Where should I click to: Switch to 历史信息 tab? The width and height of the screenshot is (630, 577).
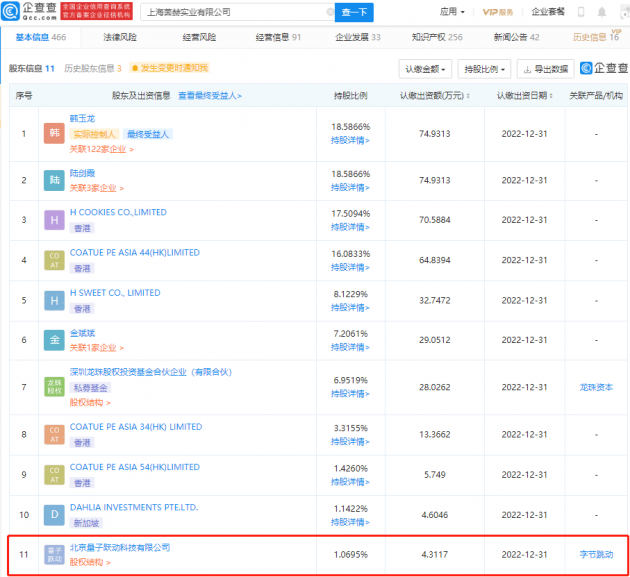(596, 37)
